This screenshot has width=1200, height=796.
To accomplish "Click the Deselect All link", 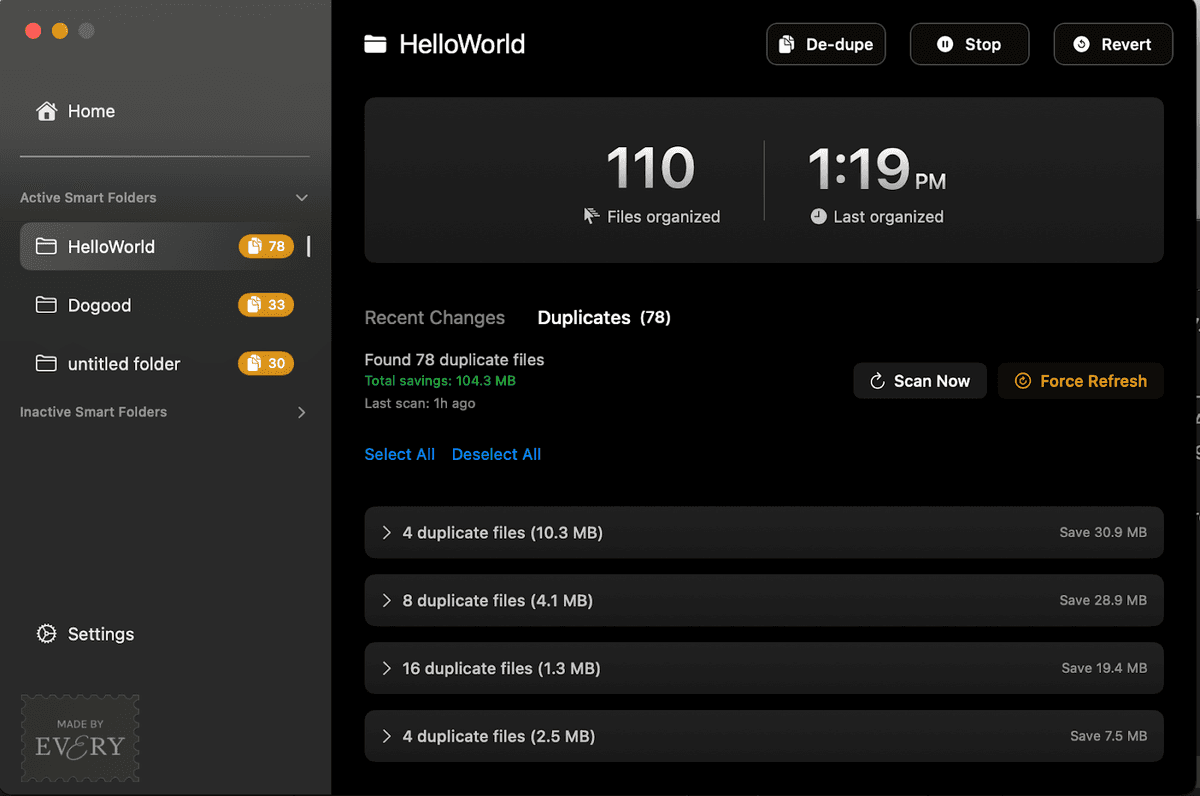I will 496,454.
